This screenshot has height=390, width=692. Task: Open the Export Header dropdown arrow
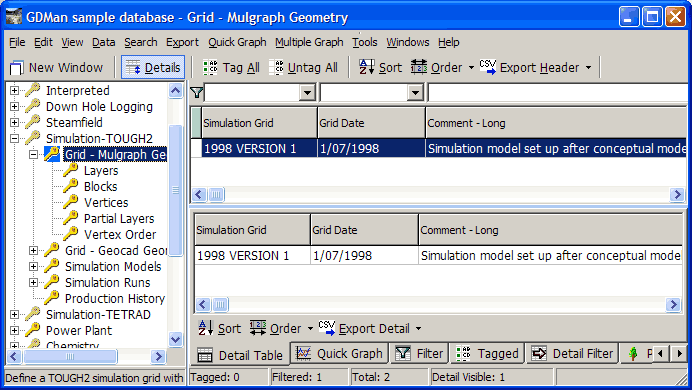[588, 68]
